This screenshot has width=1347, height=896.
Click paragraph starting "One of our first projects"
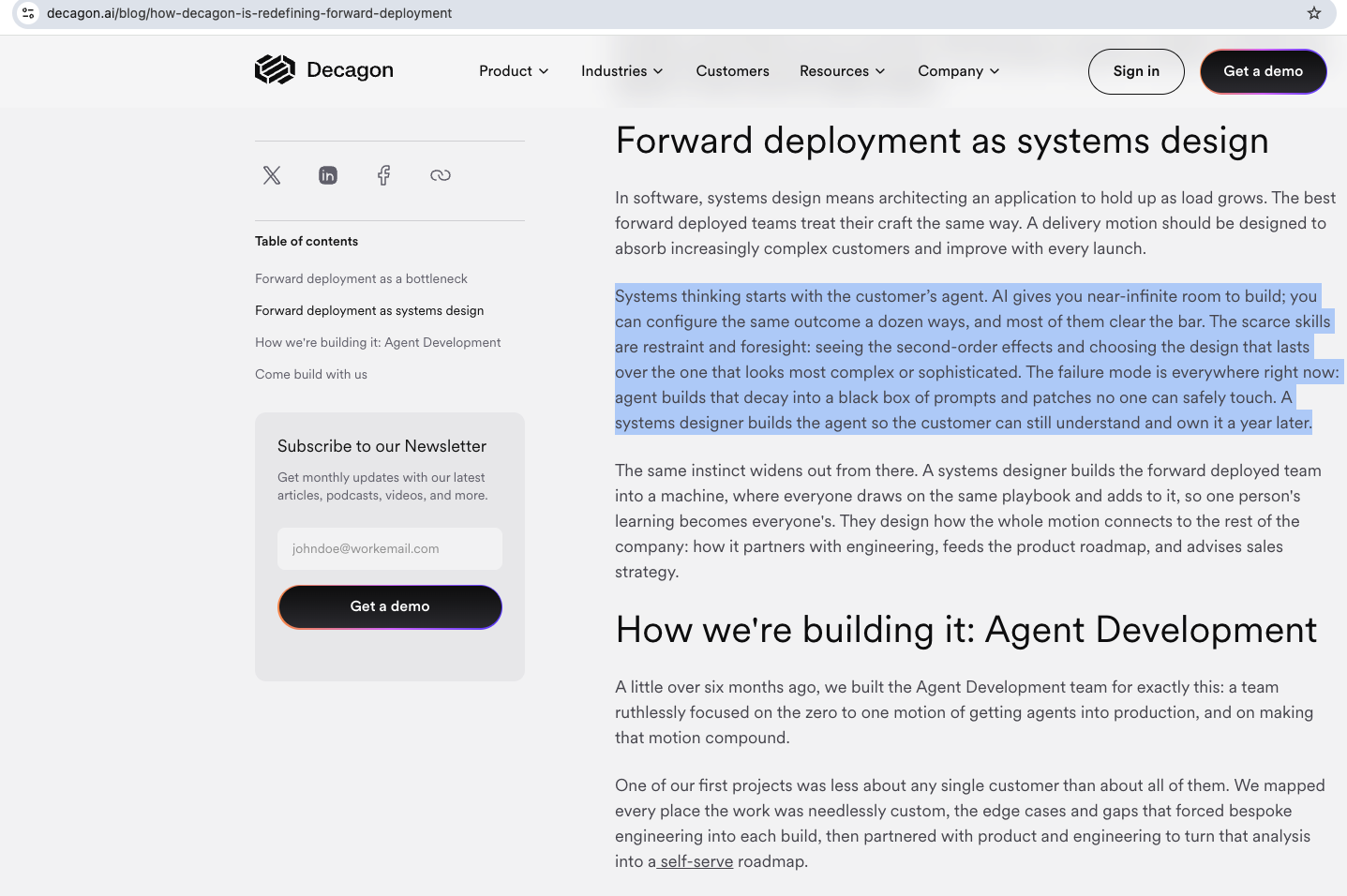[x=970, y=823]
